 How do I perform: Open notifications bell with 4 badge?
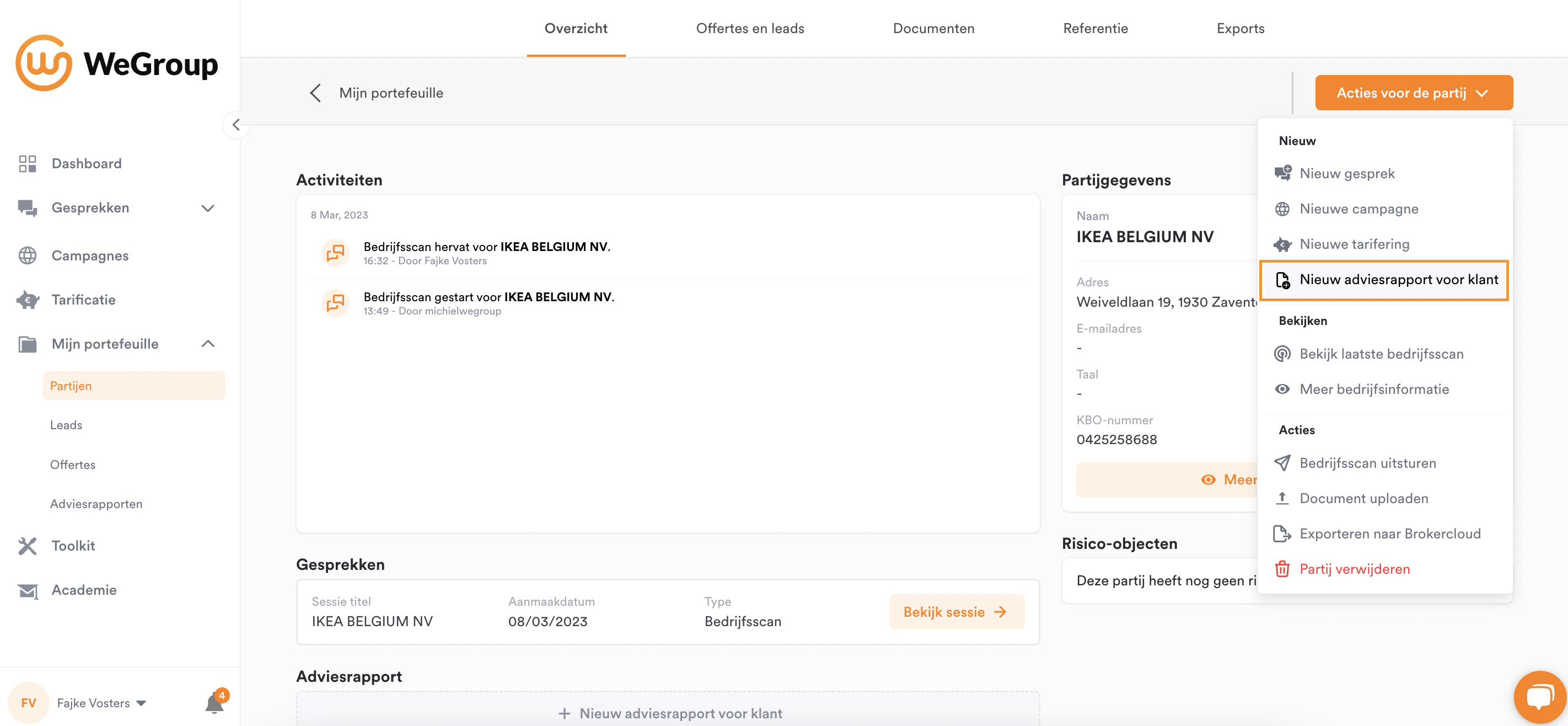(x=215, y=702)
